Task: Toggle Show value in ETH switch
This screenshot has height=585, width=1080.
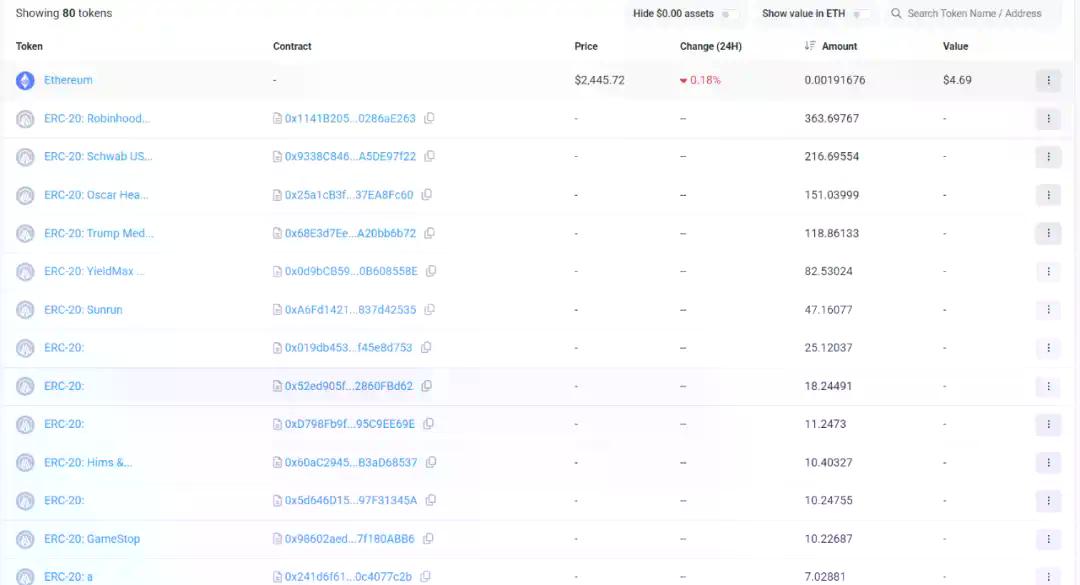Action: tap(860, 14)
